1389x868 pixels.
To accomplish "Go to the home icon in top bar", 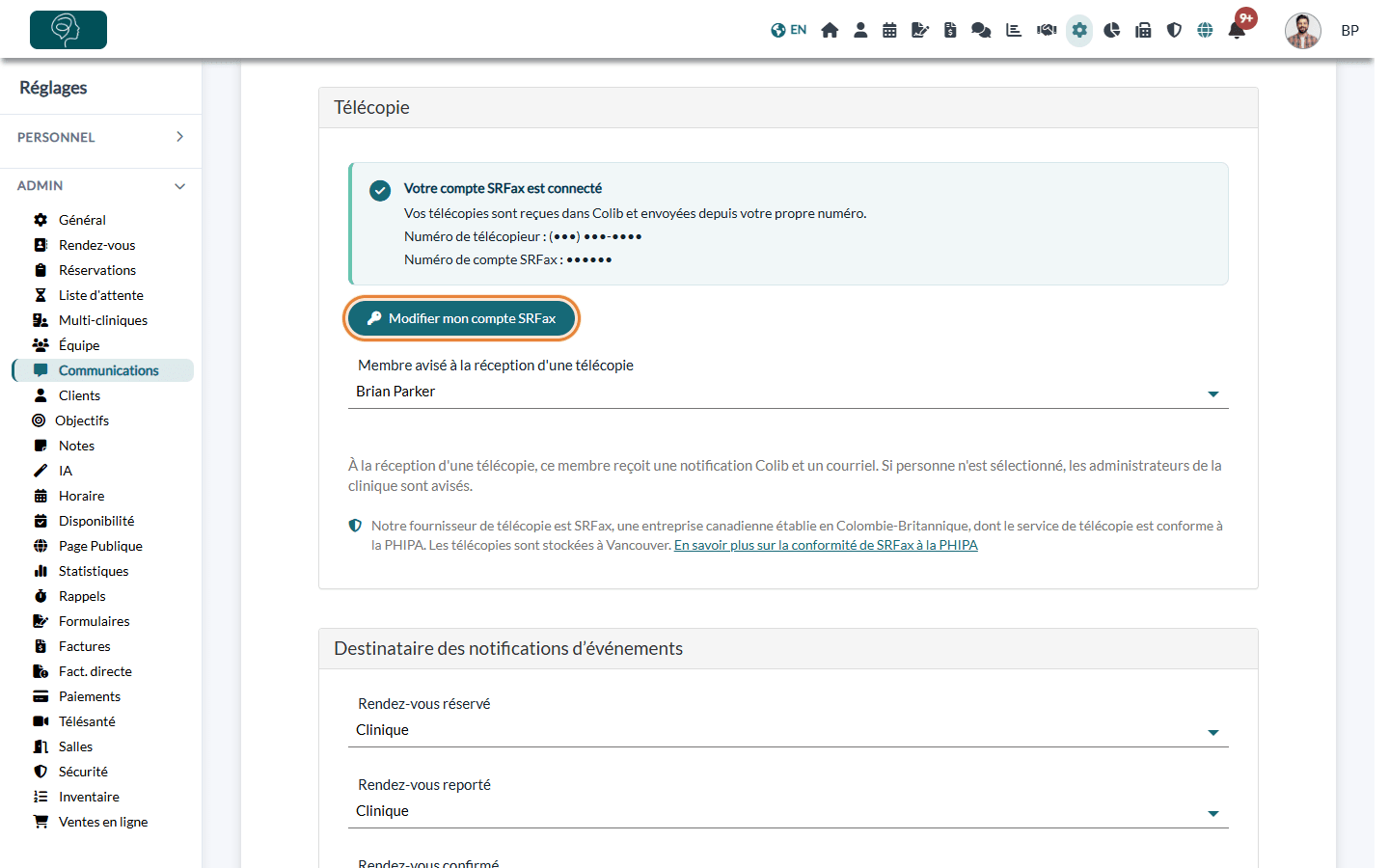I will [x=830, y=30].
